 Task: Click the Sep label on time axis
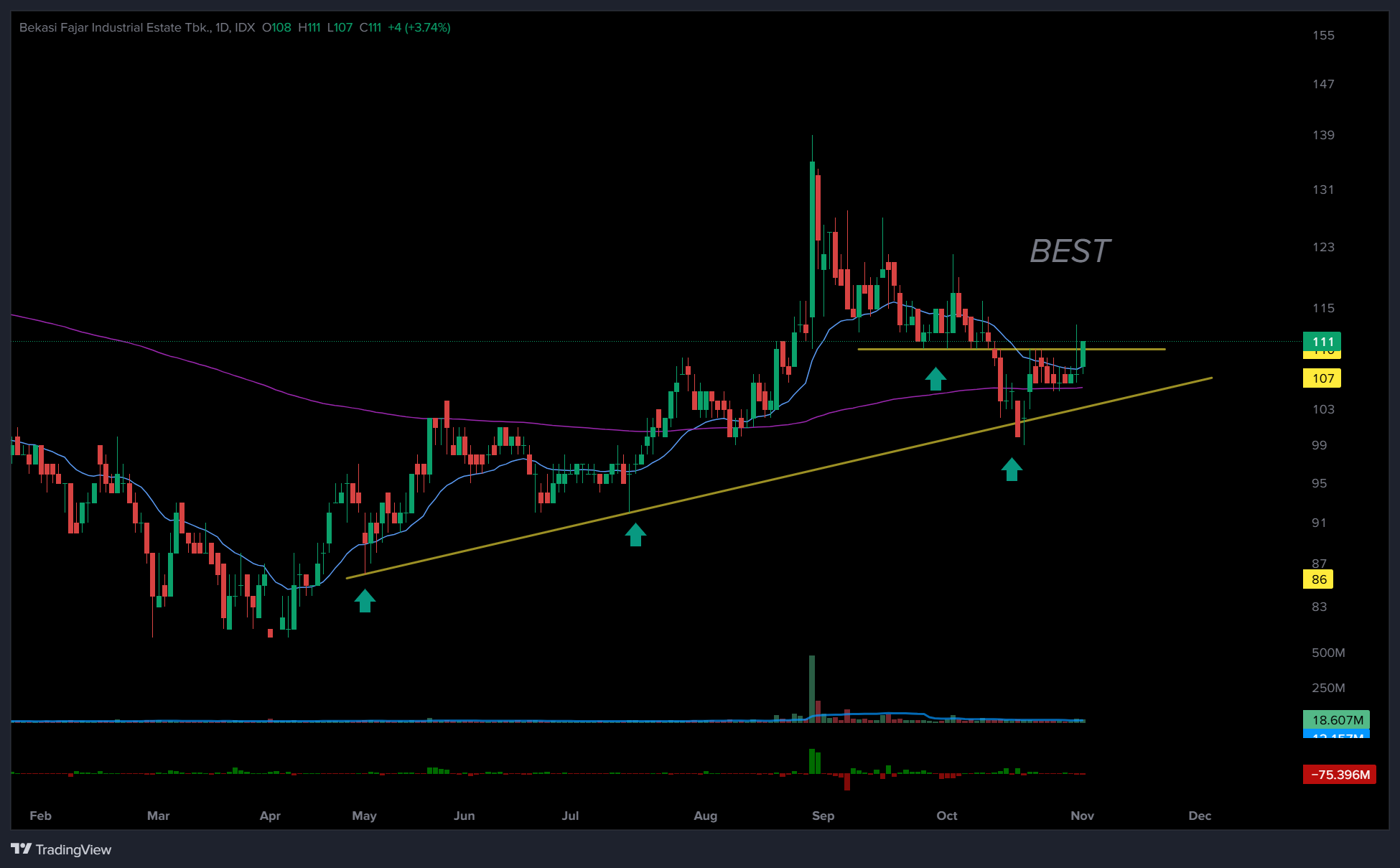click(823, 816)
